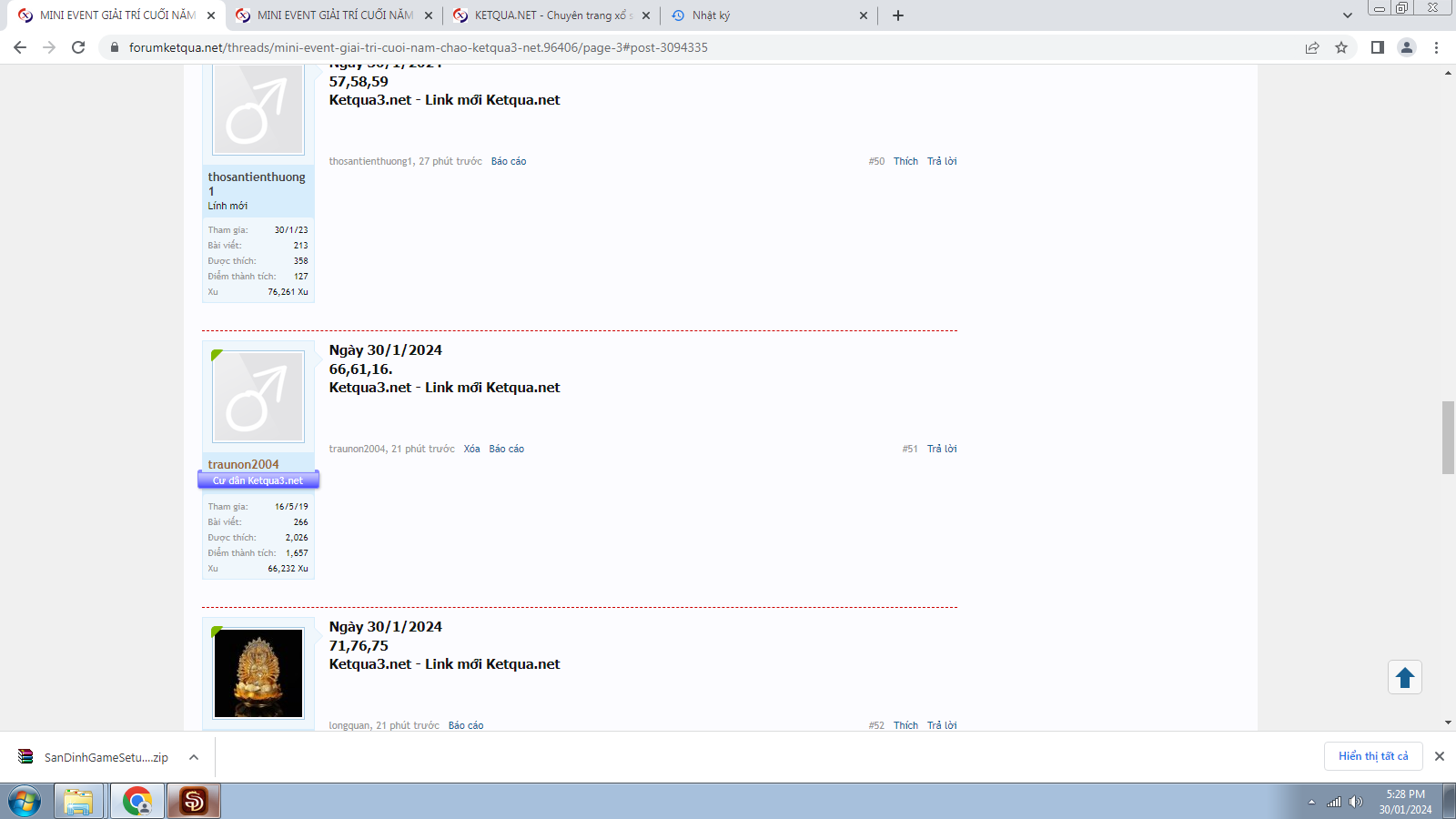Show all downloads with Hiển thị tất cả

[x=1373, y=756]
